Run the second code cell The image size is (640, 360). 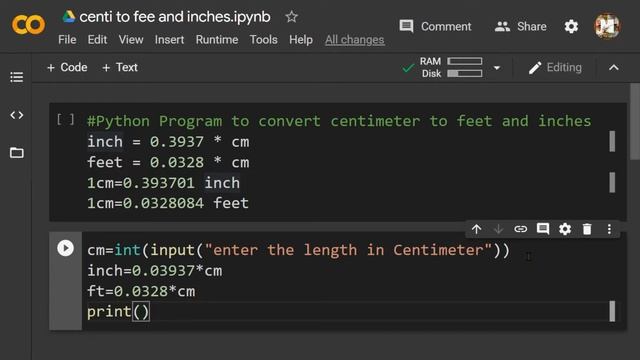coord(65,248)
